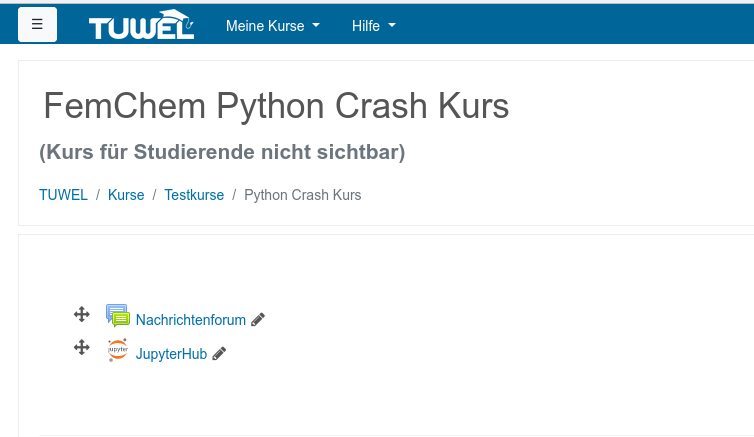Click the FemChem Python Crash Kurs heading
Screen dimensions: 754x437
tap(276, 106)
